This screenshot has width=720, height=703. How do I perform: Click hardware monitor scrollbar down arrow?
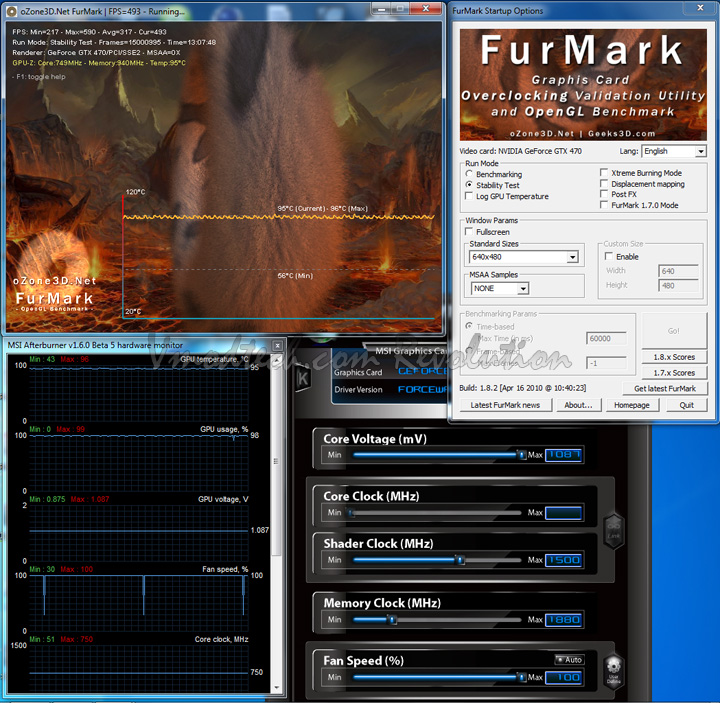(x=276, y=688)
